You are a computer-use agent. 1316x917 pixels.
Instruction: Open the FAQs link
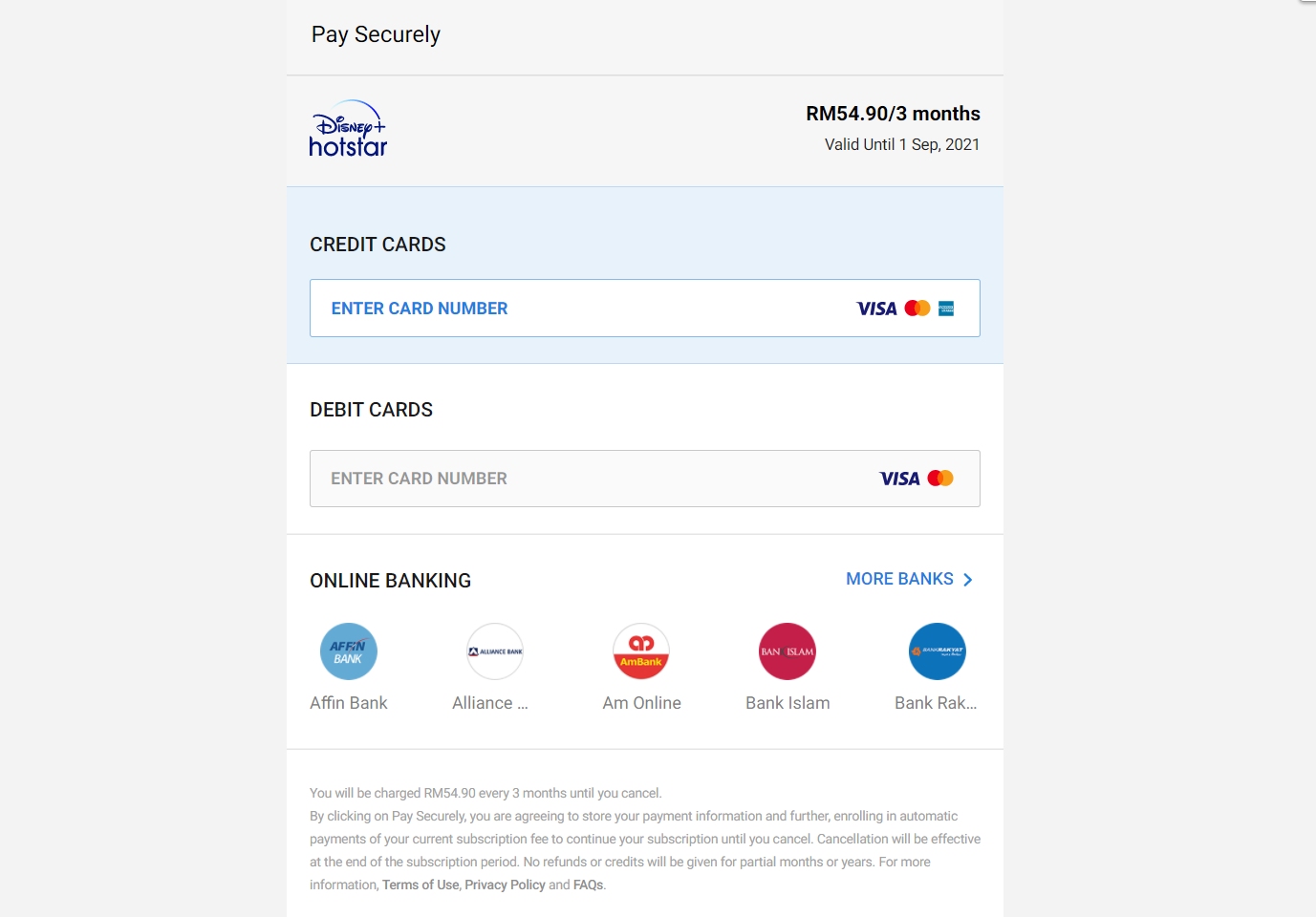[x=588, y=885]
